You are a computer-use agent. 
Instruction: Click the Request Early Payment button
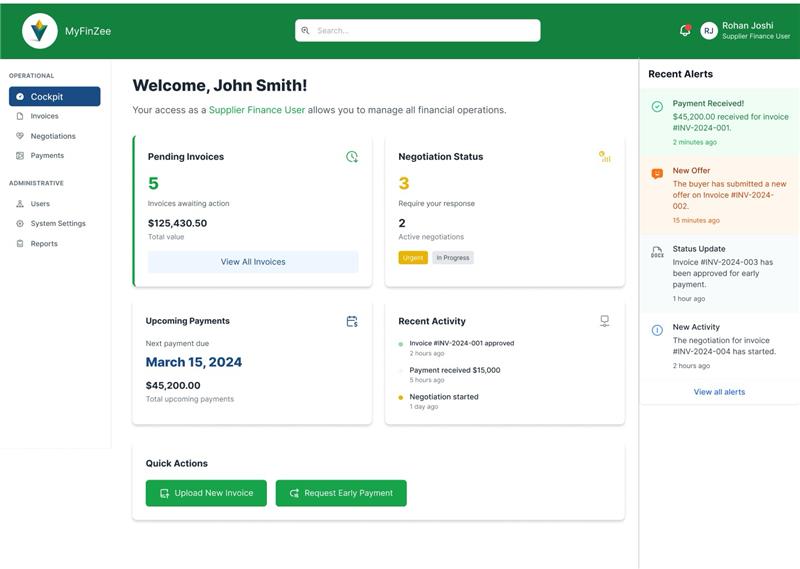[x=341, y=493]
